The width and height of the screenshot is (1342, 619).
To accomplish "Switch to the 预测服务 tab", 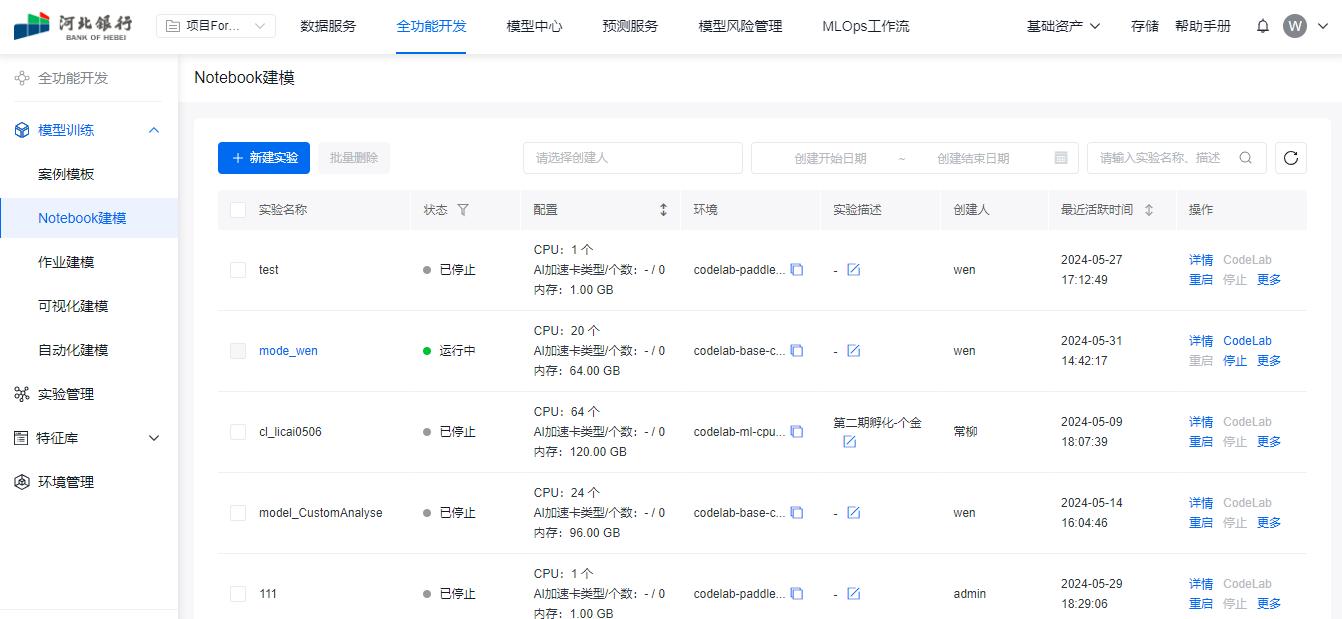I will pyautogui.click(x=631, y=26).
